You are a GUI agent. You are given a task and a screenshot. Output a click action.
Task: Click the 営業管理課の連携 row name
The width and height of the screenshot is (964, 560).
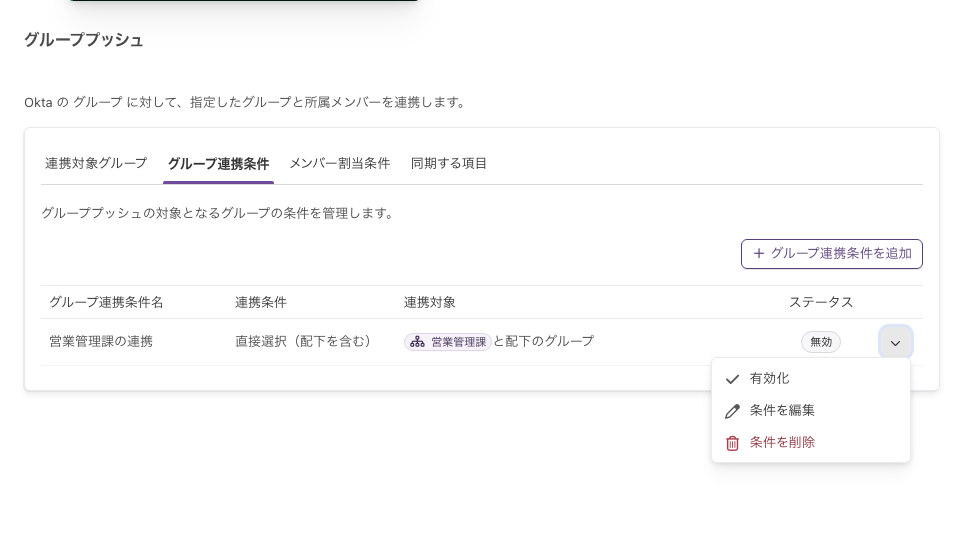pyautogui.click(x=101, y=341)
